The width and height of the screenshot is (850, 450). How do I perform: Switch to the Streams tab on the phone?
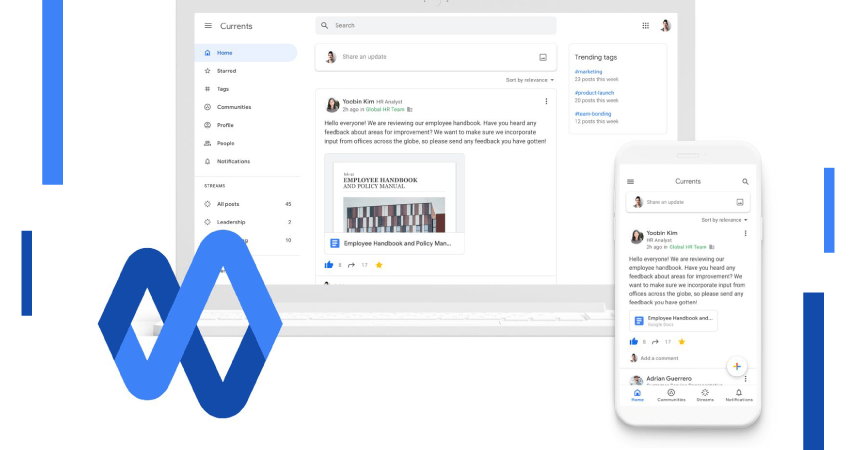[705, 394]
